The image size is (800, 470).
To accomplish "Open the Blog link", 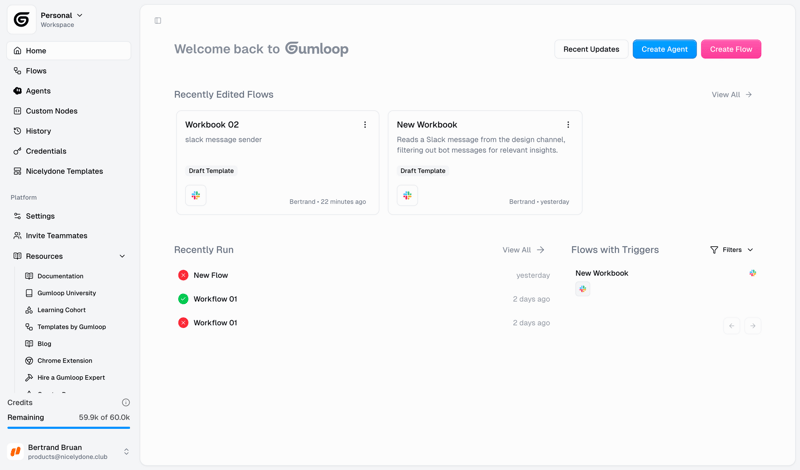I will click(x=44, y=343).
